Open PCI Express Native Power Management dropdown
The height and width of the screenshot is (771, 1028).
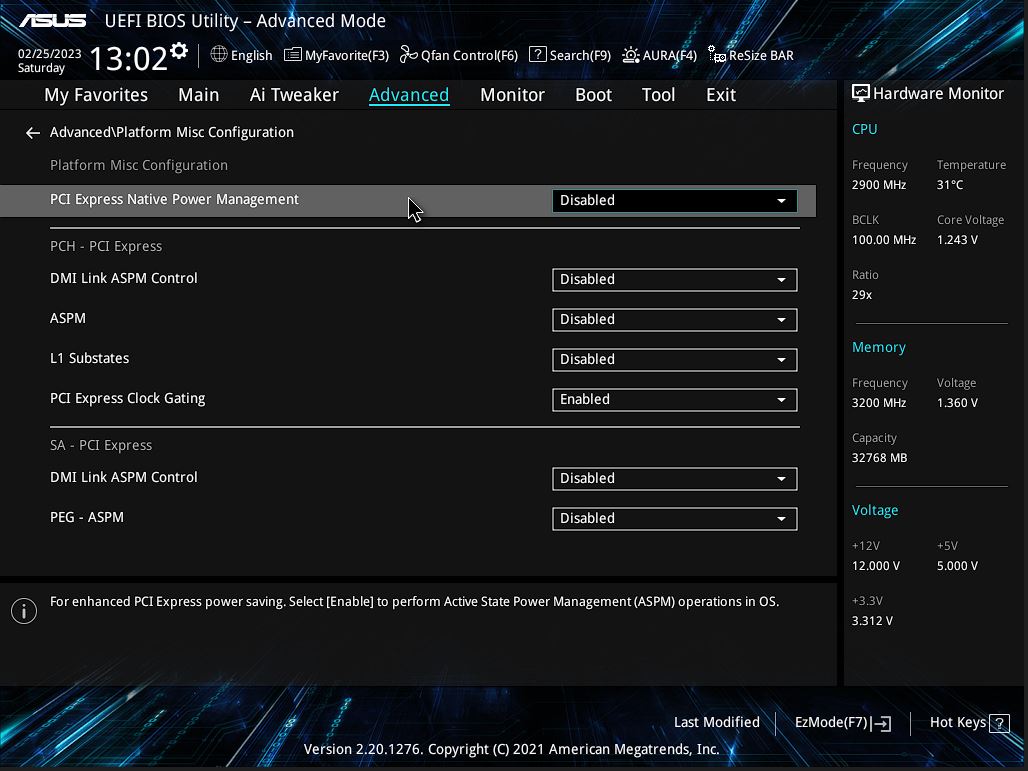pyautogui.click(x=675, y=201)
